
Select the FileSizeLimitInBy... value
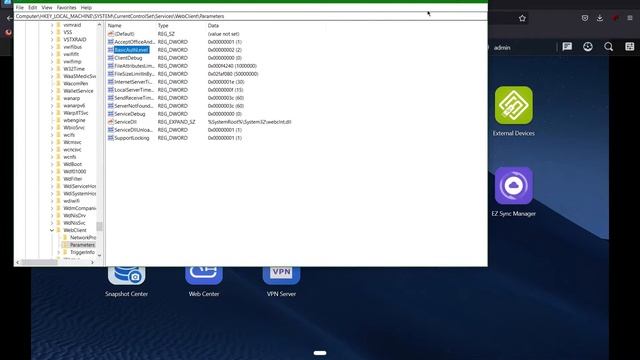click(134, 74)
